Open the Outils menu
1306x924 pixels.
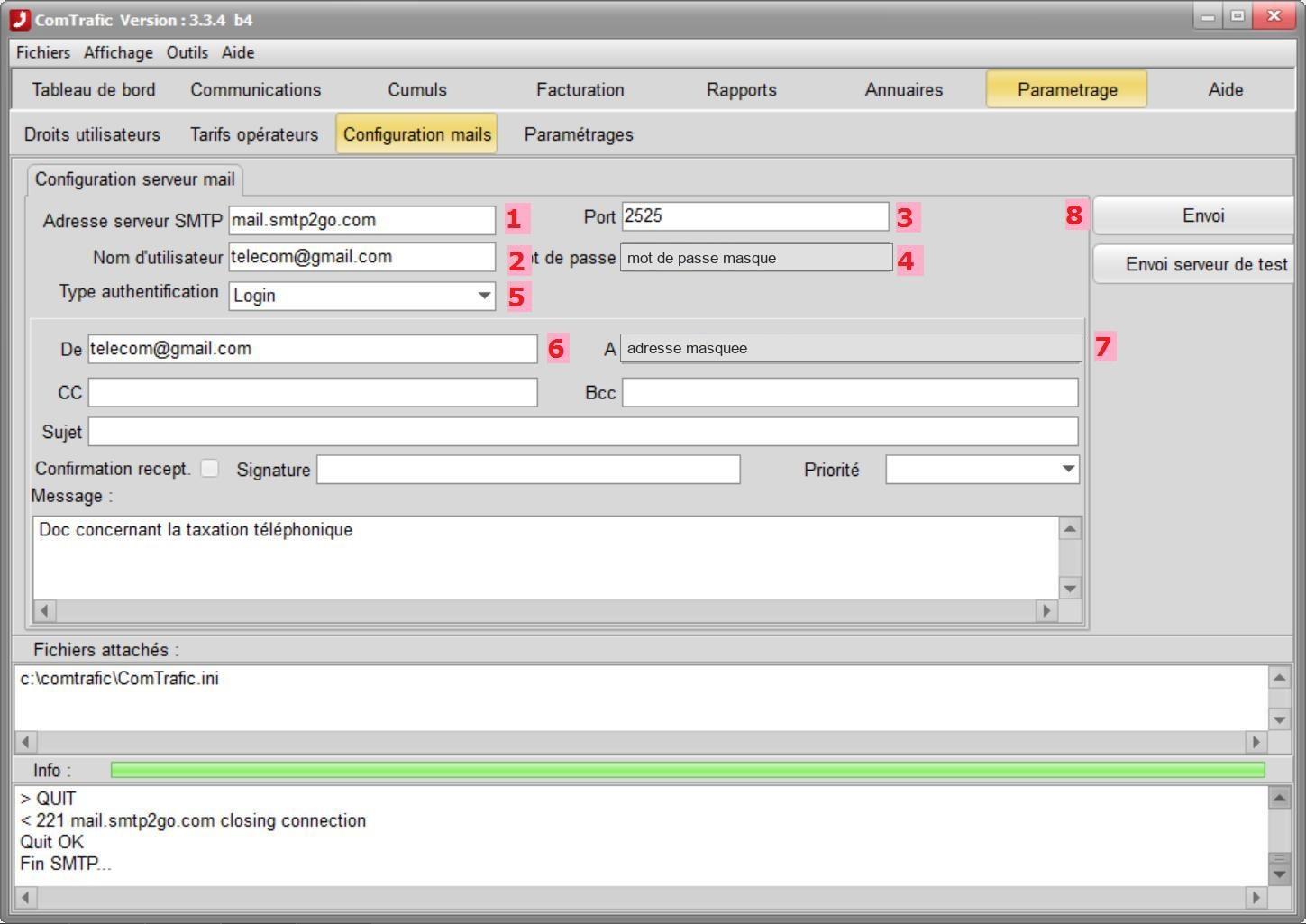point(187,52)
